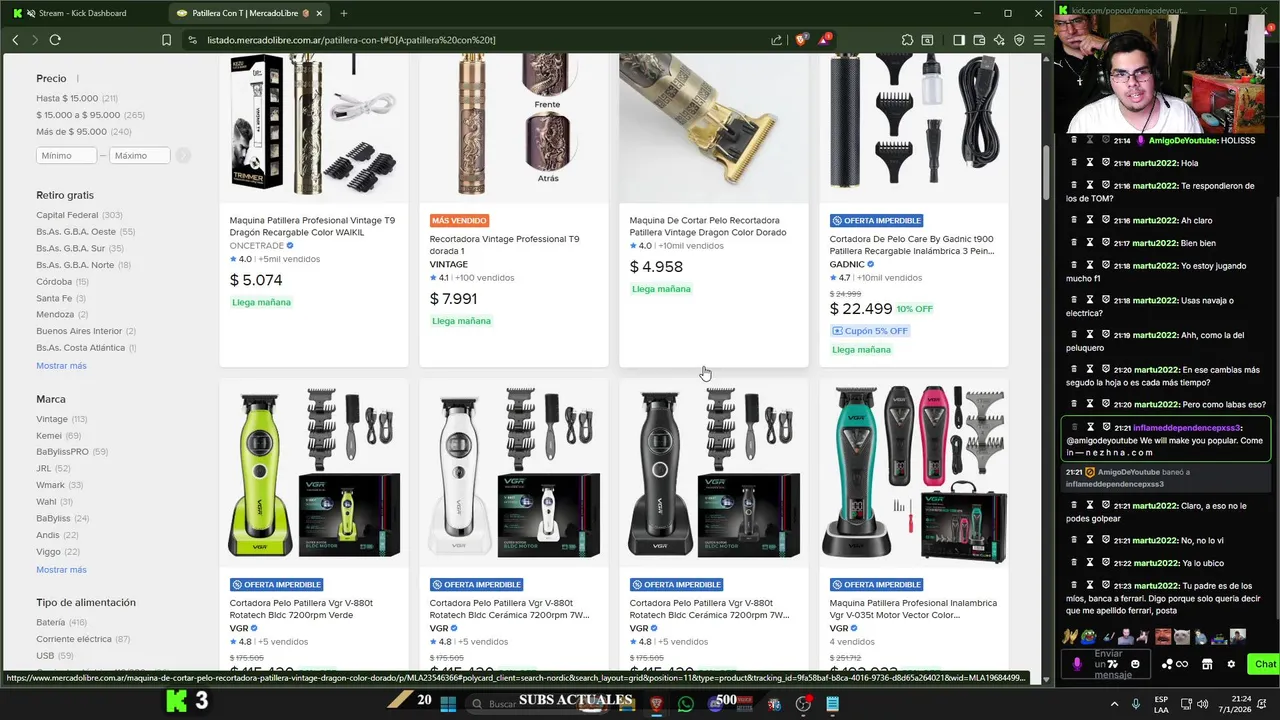1280x720 pixels.
Task: Open Recortadora Vintage Professional T9 dorada listing
Action: pos(504,245)
